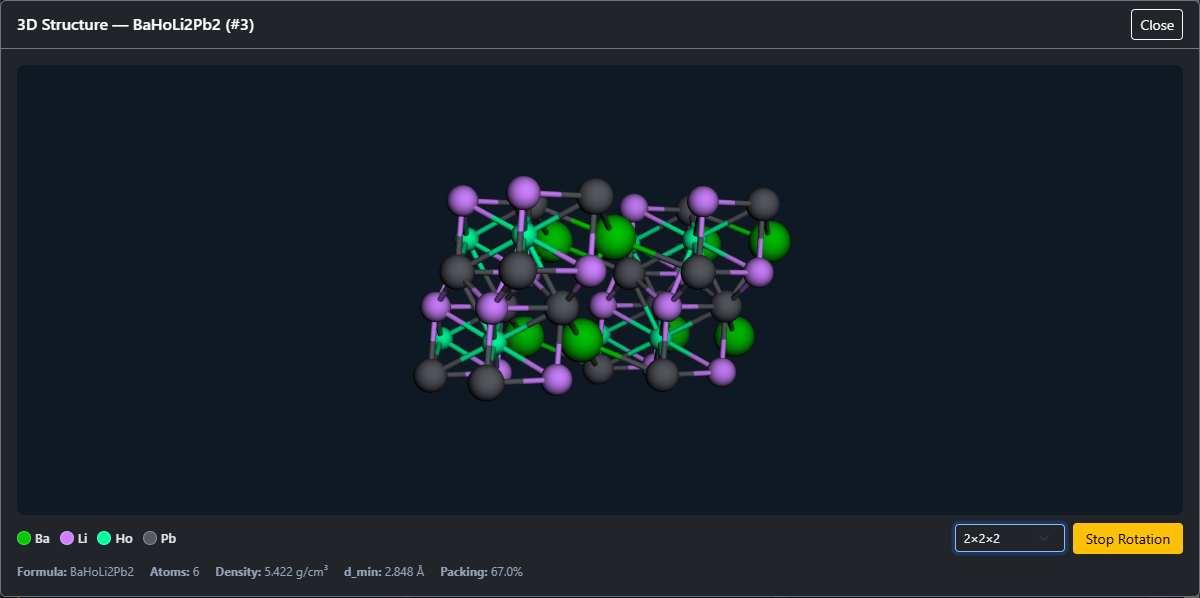The image size is (1200, 598).
Task: Click the green Ba legend swatch
Action: (x=24, y=538)
